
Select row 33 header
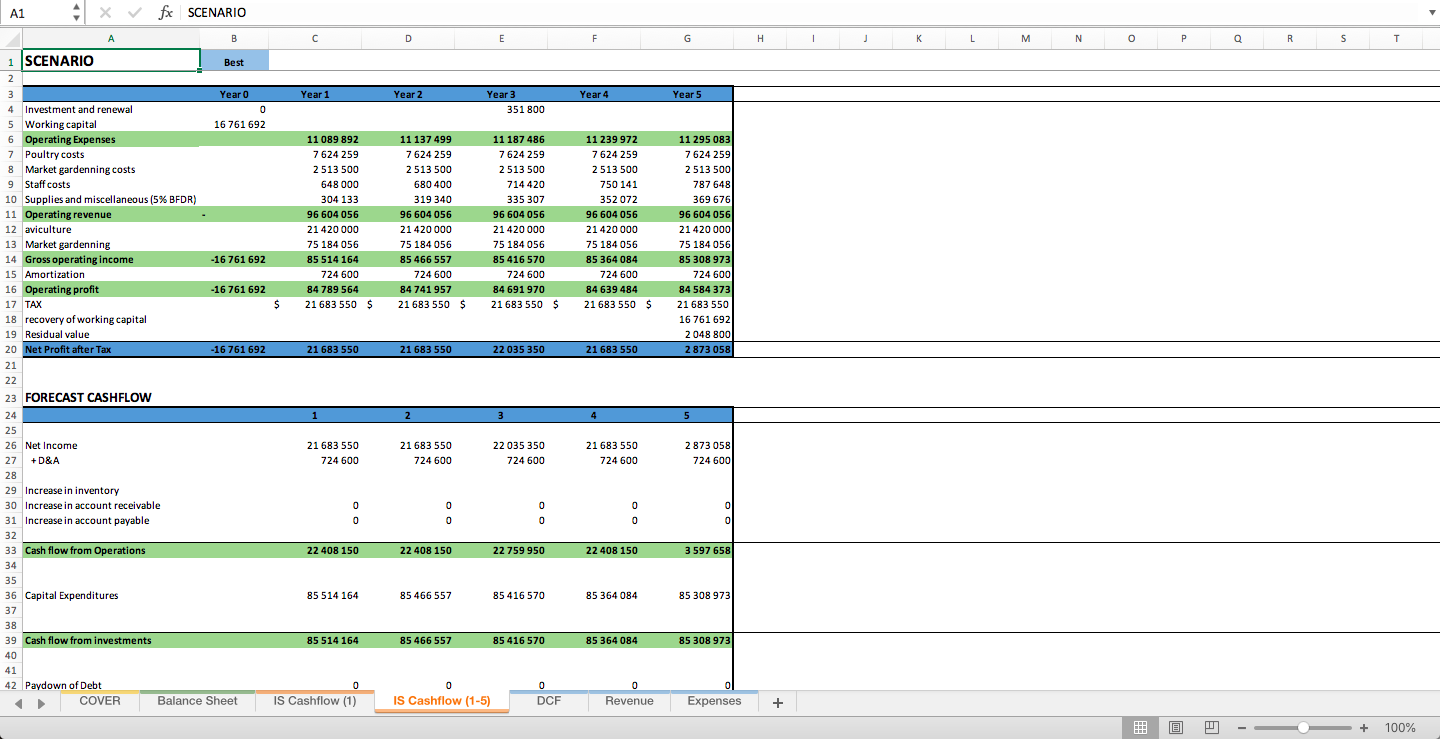click(10, 550)
